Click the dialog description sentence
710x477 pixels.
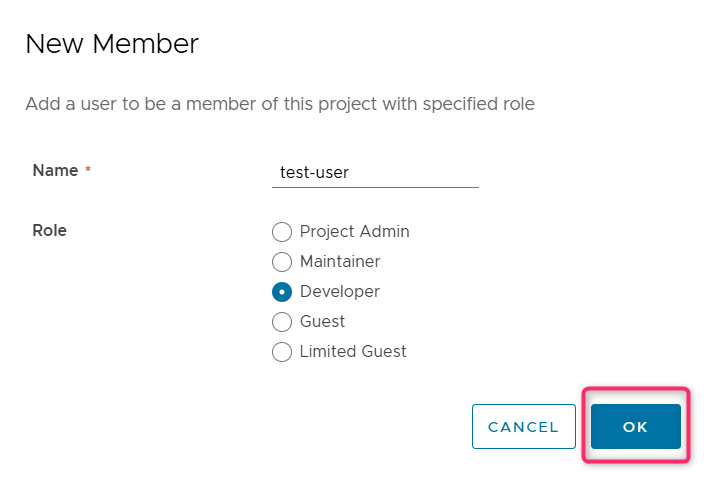click(x=280, y=104)
